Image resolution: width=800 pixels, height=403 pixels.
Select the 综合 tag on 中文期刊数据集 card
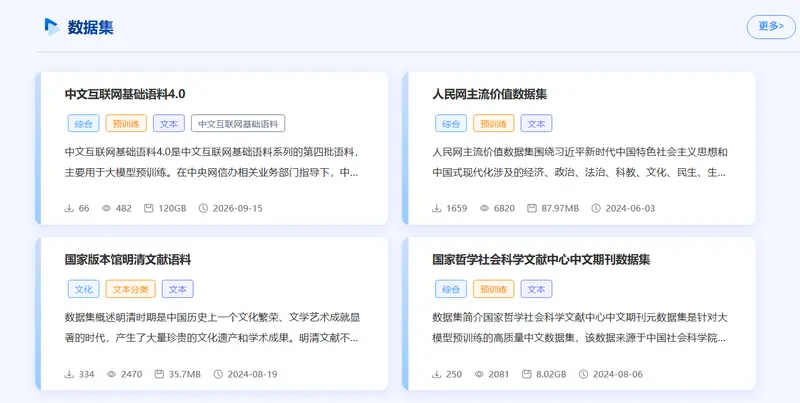[451, 289]
